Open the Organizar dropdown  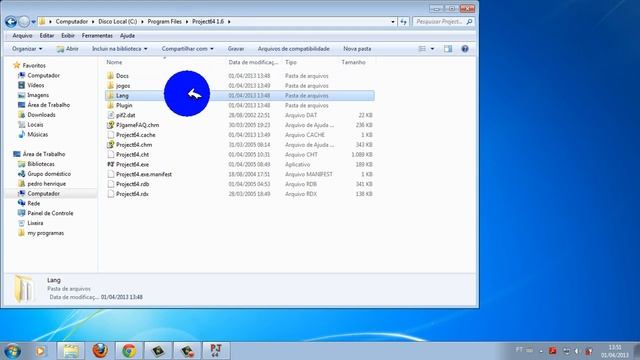[27, 49]
